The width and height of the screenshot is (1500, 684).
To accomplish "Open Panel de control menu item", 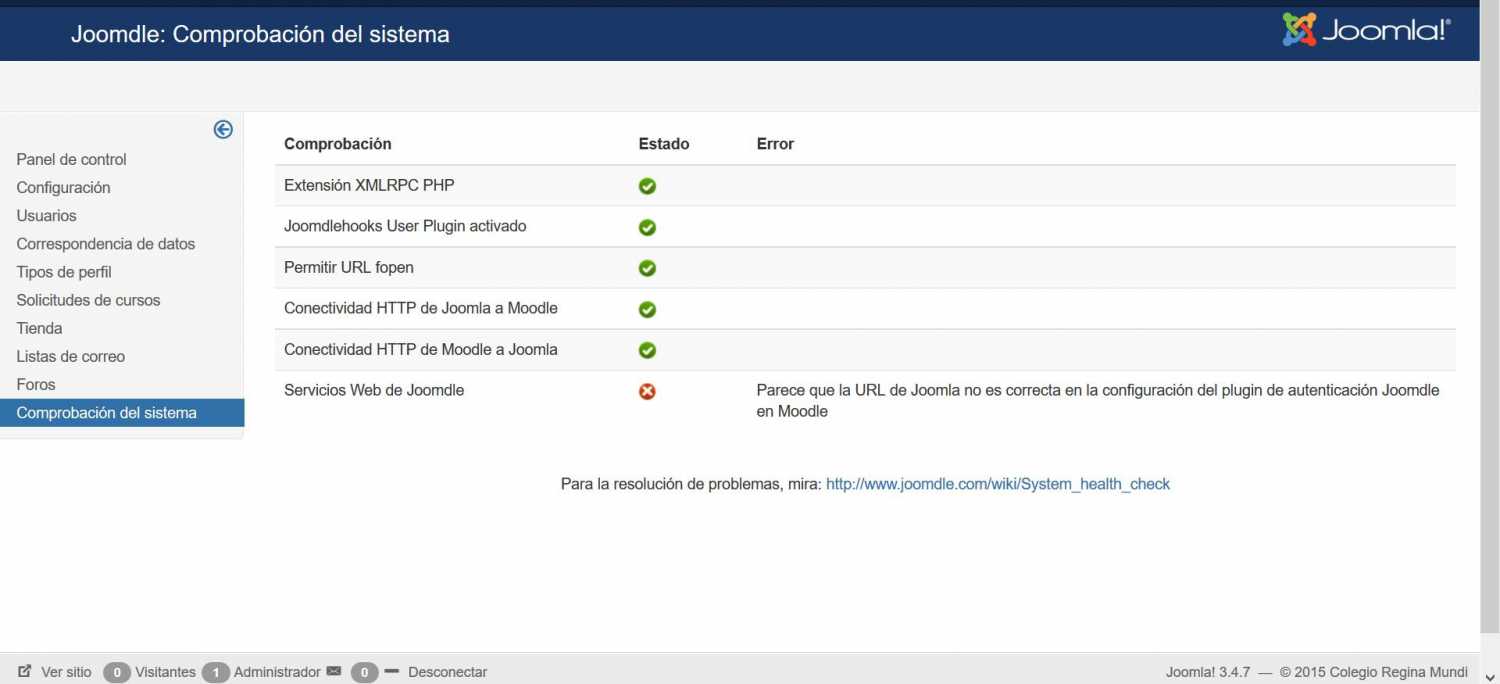I will (71, 159).
